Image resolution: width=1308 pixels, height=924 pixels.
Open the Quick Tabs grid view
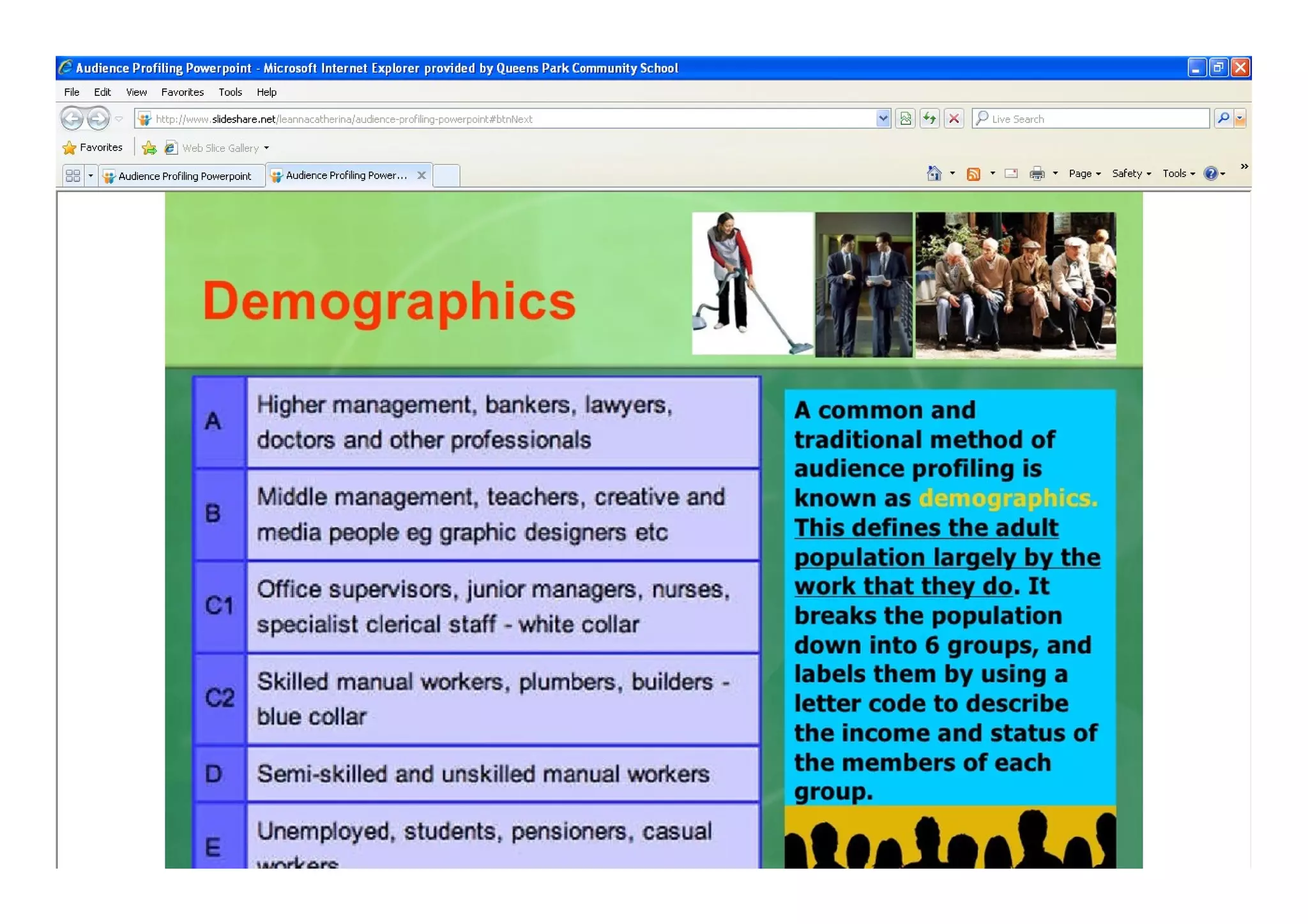[73, 176]
